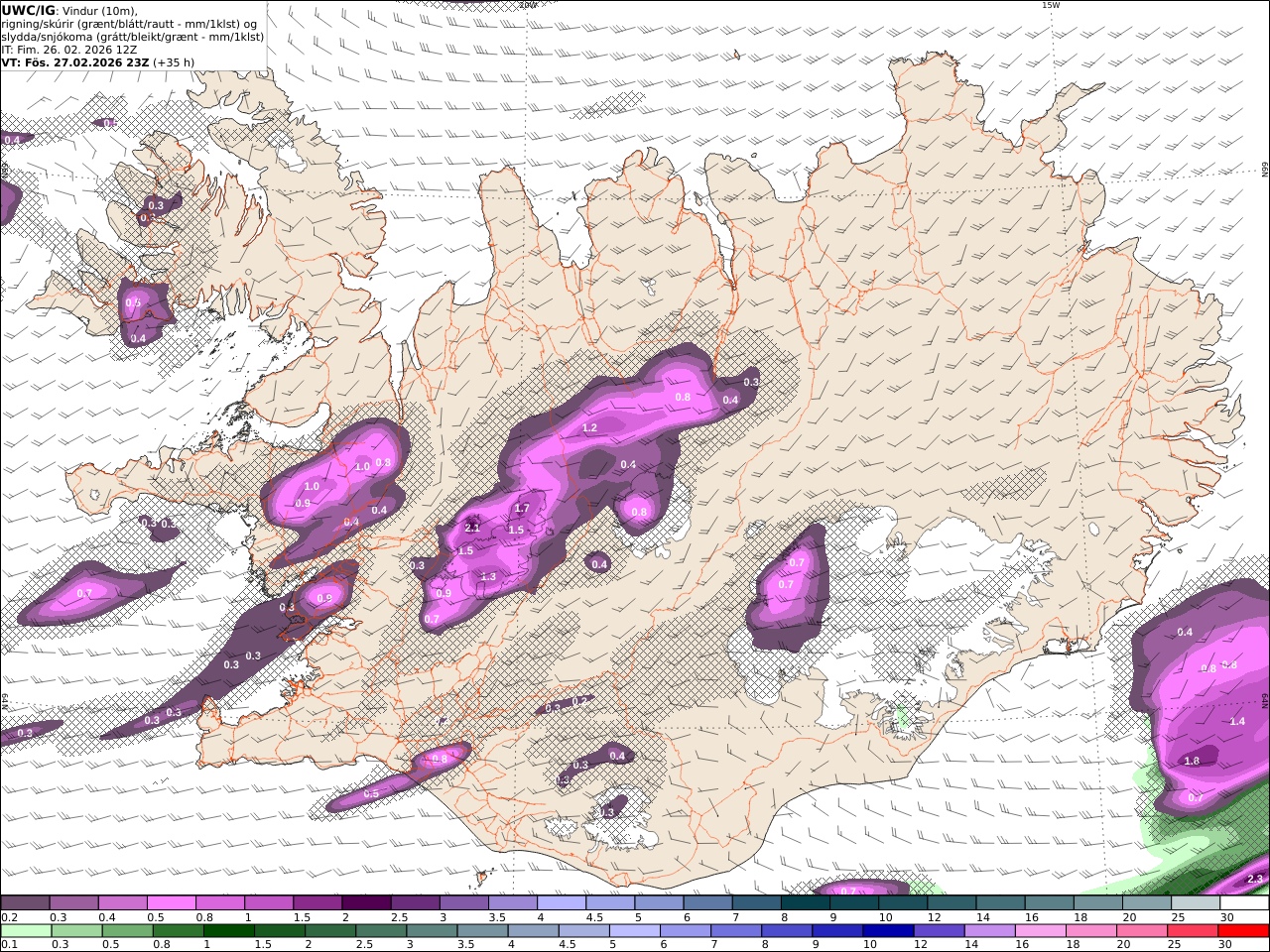The height and width of the screenshot is (952, 1270).
Task: Click the '1.3' snowfall value on the map
Action: coord(488,577)
